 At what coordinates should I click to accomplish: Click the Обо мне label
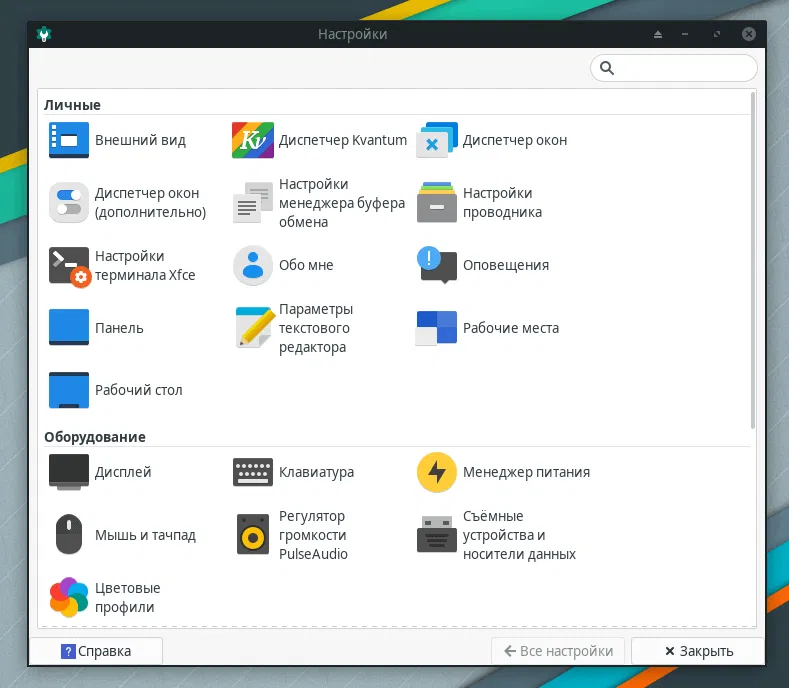pyautogui.click(x=306, y=265)
